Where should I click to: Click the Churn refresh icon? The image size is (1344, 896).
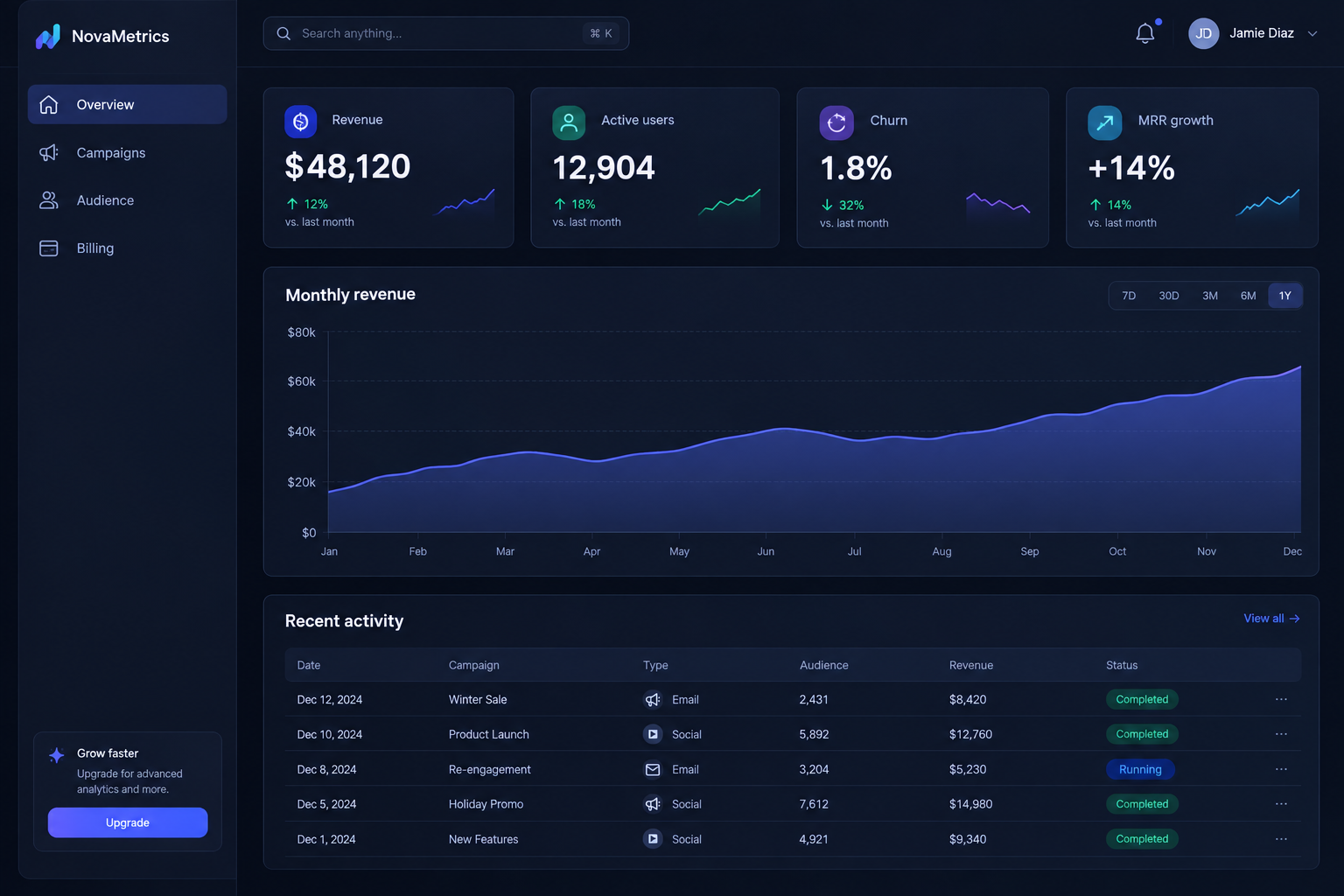click(x=836, y=122)
